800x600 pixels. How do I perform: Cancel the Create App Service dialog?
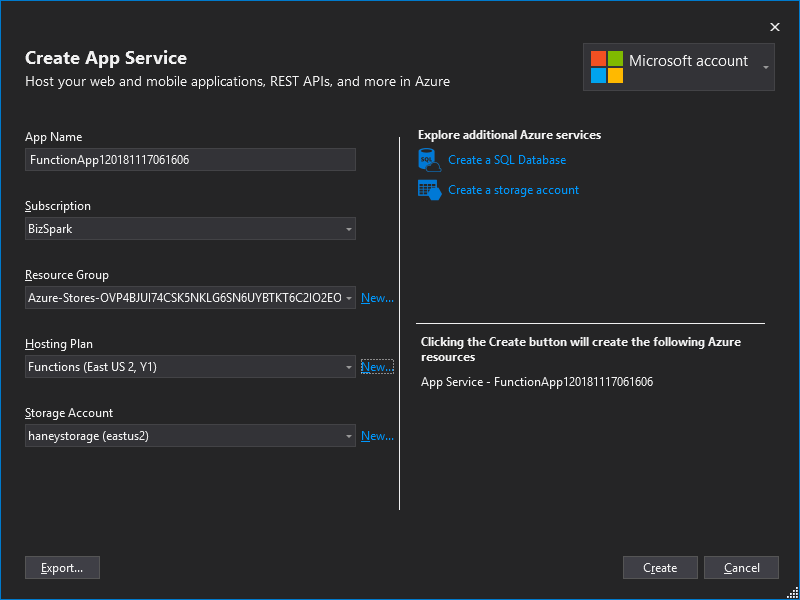741,567
